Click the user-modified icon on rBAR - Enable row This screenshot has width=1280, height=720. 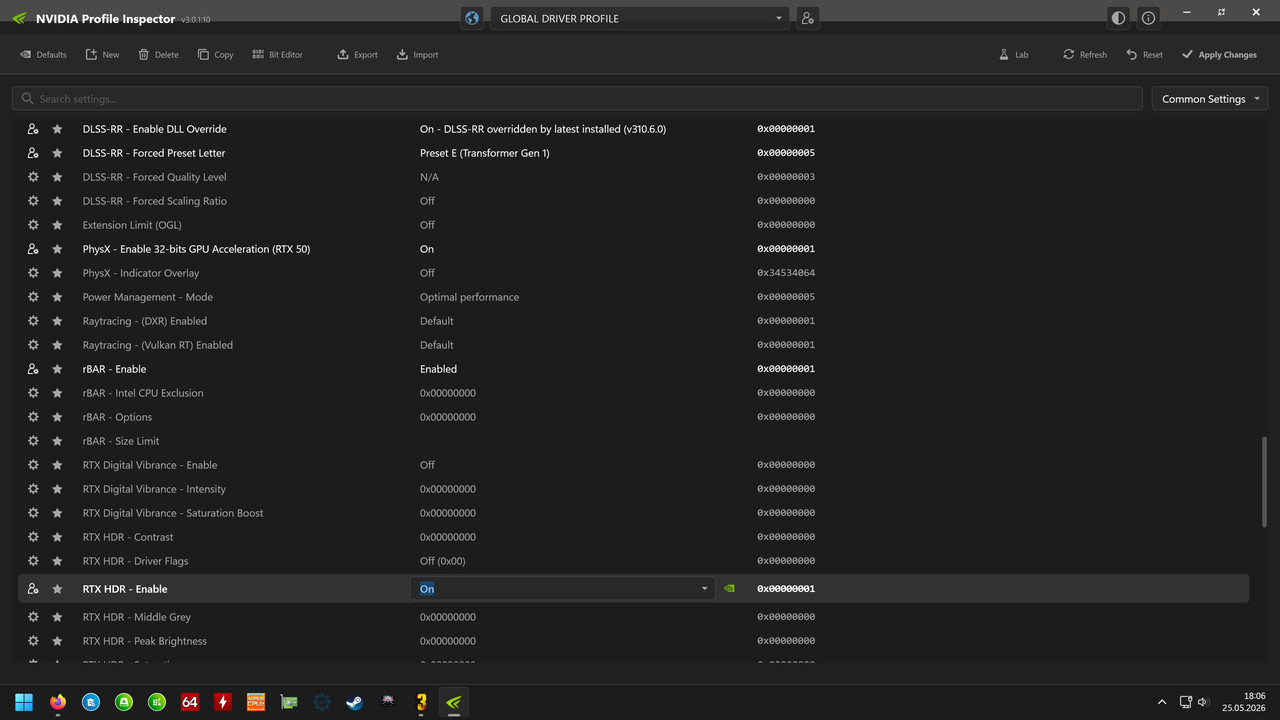tap(33, 369)
